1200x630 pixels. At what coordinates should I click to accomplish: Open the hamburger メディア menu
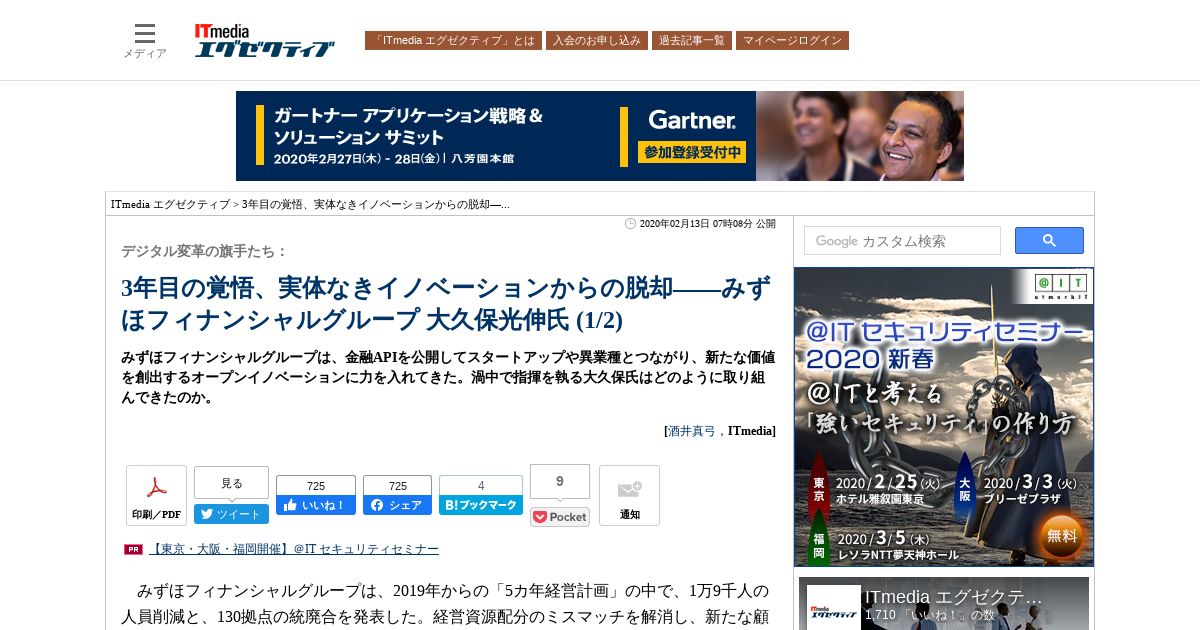(145, 41)
